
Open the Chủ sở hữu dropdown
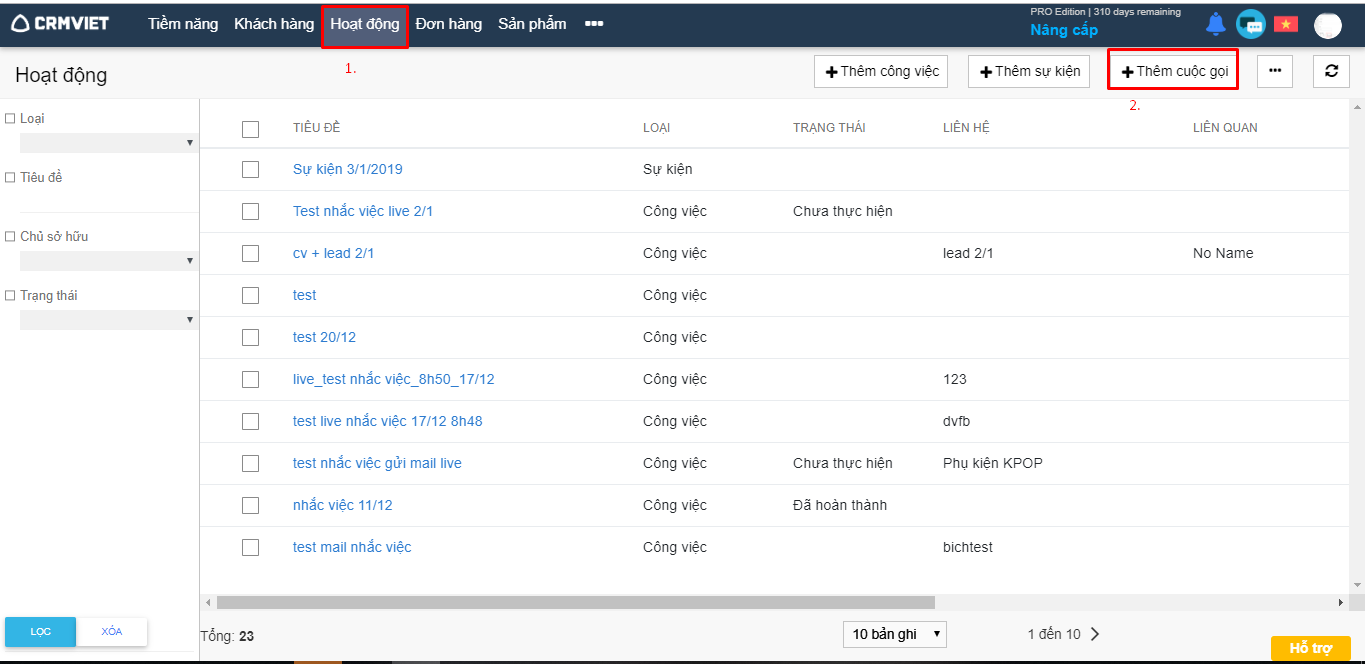point(108,261)
